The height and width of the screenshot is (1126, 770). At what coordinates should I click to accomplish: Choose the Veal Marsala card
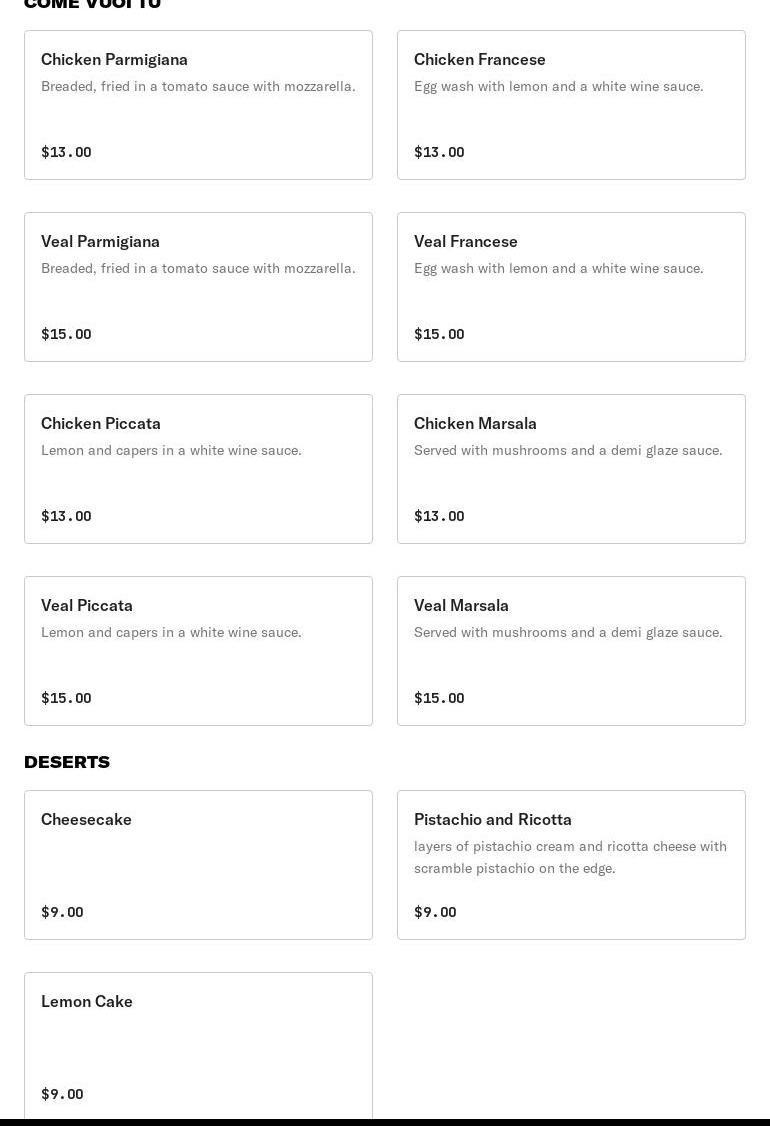(x=571, y=651)
